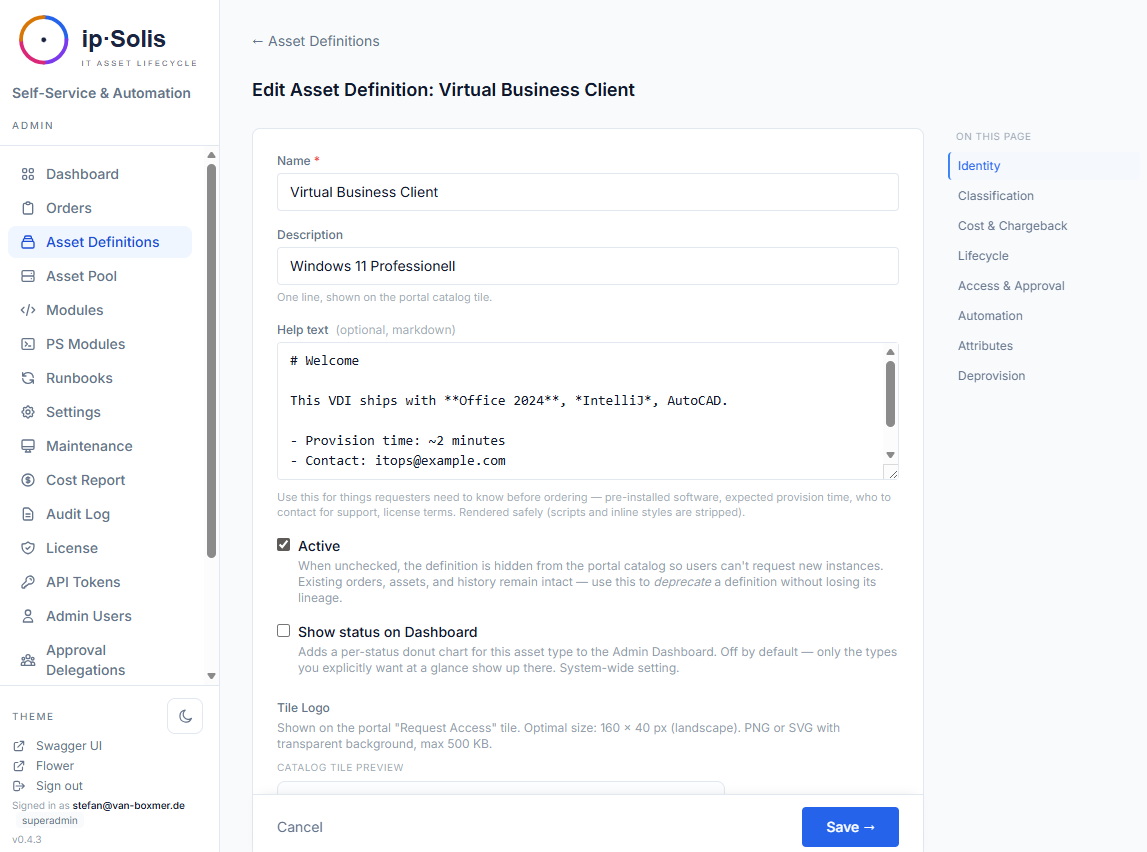The height and width of the screenshot is (852, 1147).
Task: Click the Sign out arrow icon
Action: point(19,785)
